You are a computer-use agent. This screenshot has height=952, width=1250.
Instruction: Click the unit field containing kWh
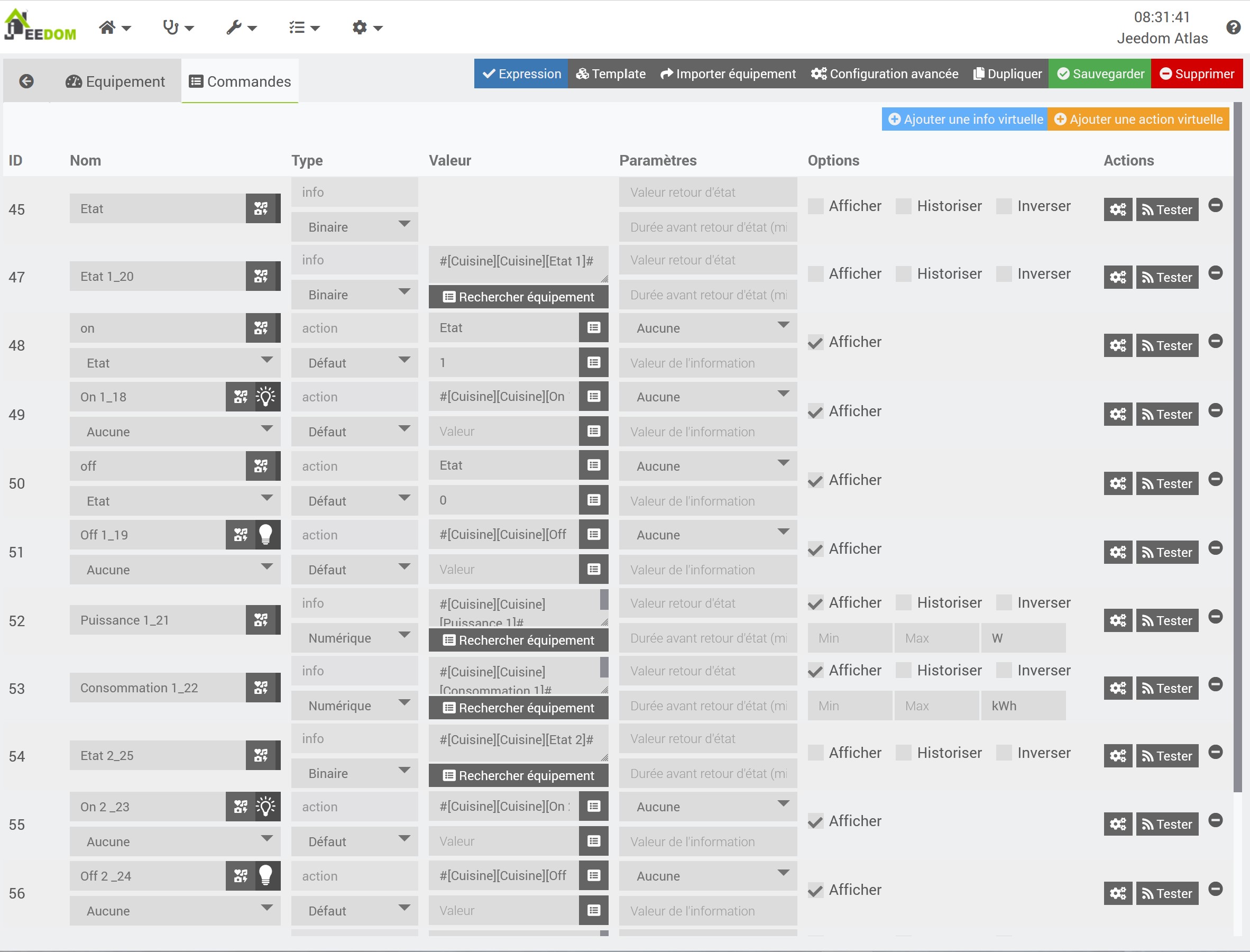(x=1023, y=706)
